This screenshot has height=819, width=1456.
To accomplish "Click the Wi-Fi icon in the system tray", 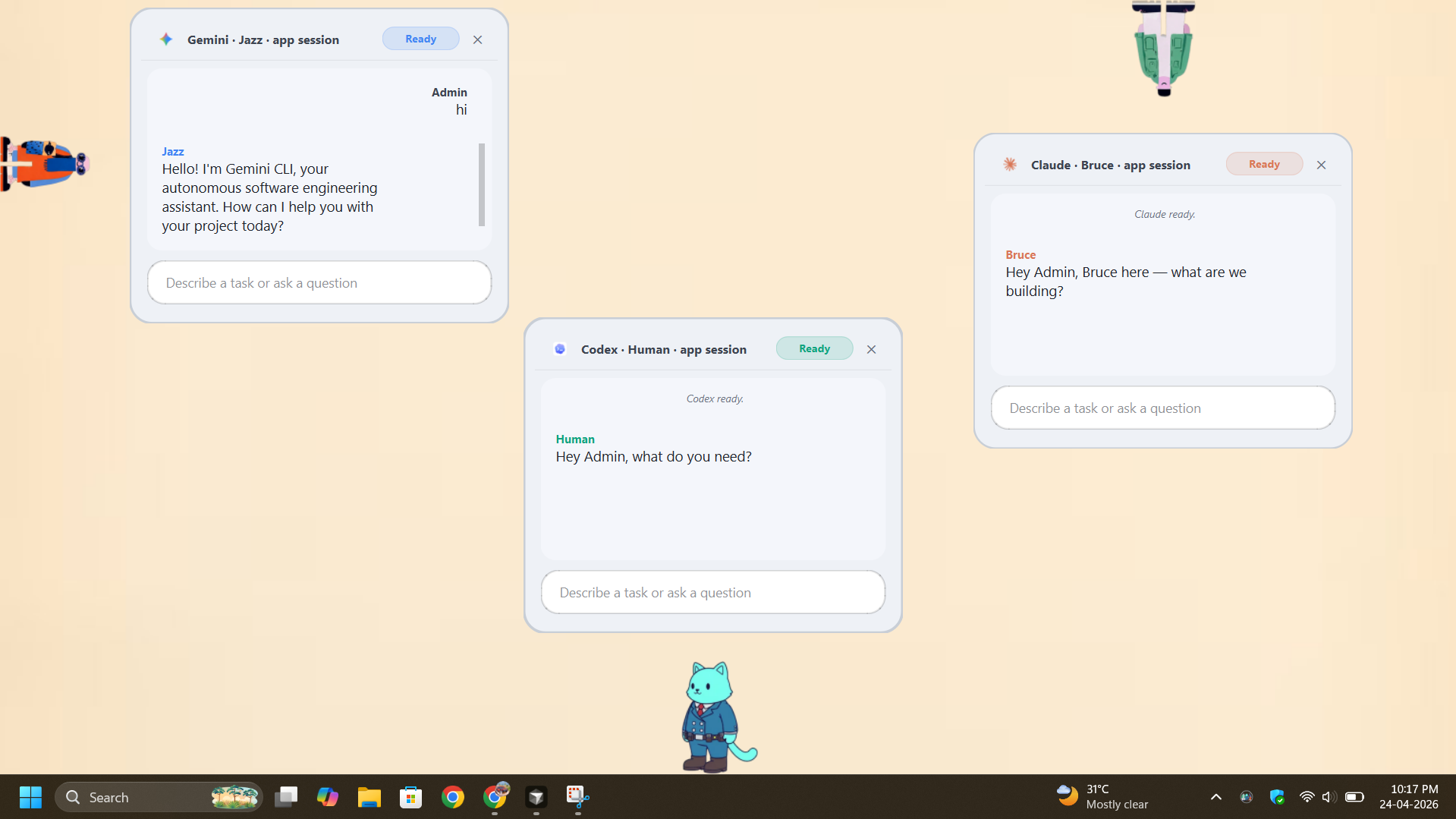I will click(1306, 797).
